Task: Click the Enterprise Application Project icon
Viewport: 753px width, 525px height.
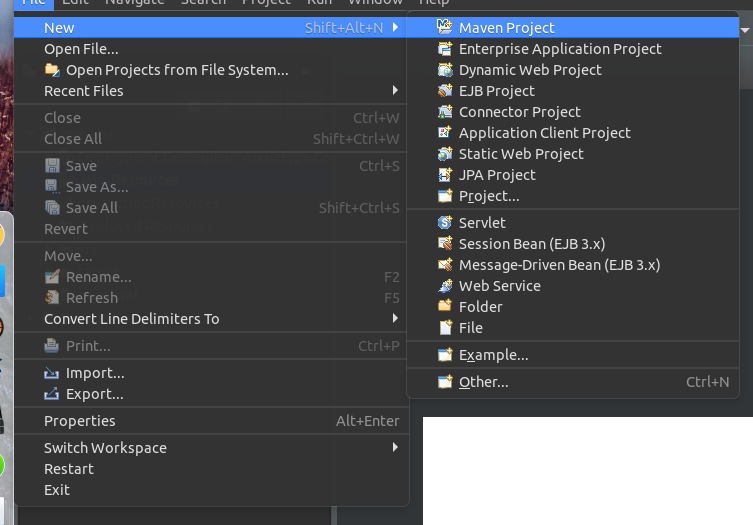Action: 445,49
